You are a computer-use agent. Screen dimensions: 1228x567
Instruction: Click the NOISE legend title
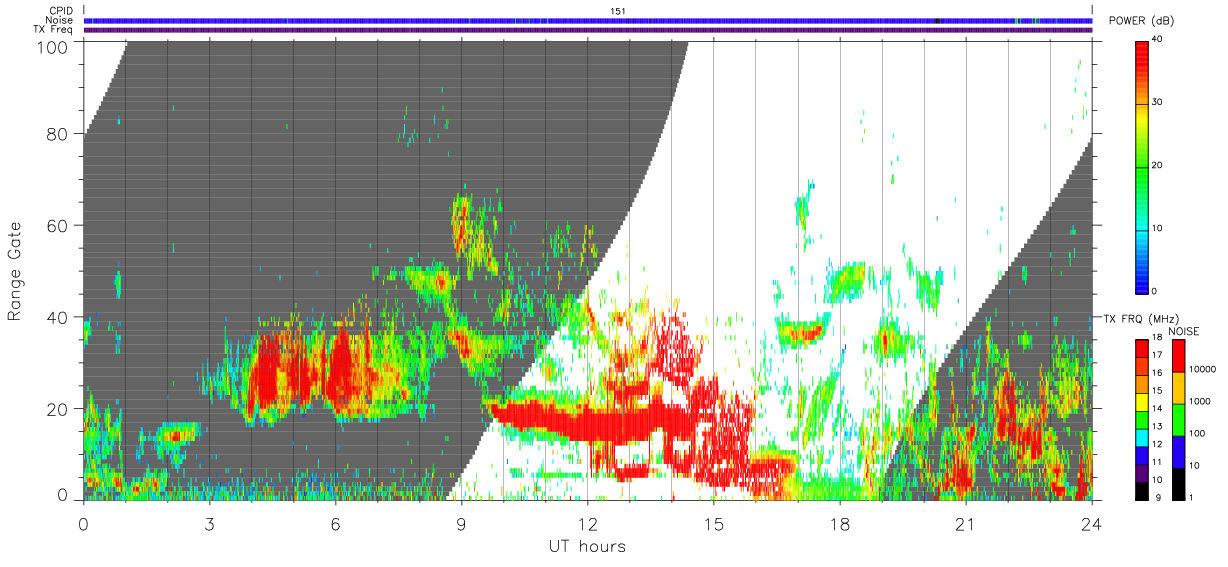(x=1185, y=331)
